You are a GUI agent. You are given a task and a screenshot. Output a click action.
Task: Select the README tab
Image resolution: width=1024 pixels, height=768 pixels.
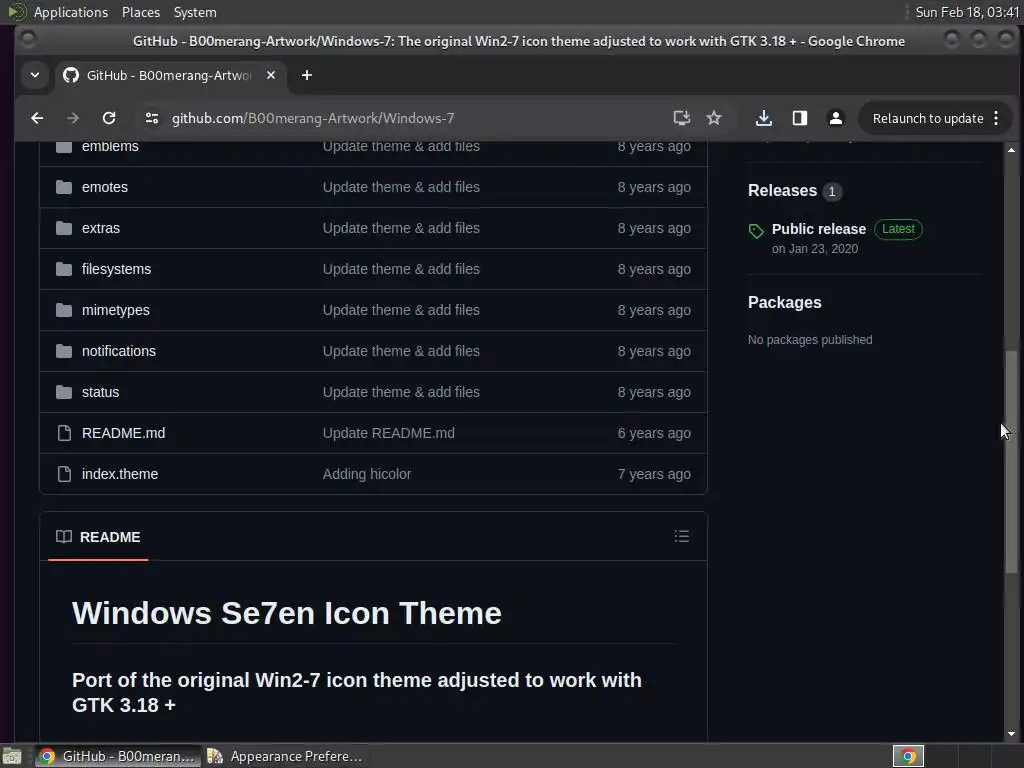coord(99,537)
